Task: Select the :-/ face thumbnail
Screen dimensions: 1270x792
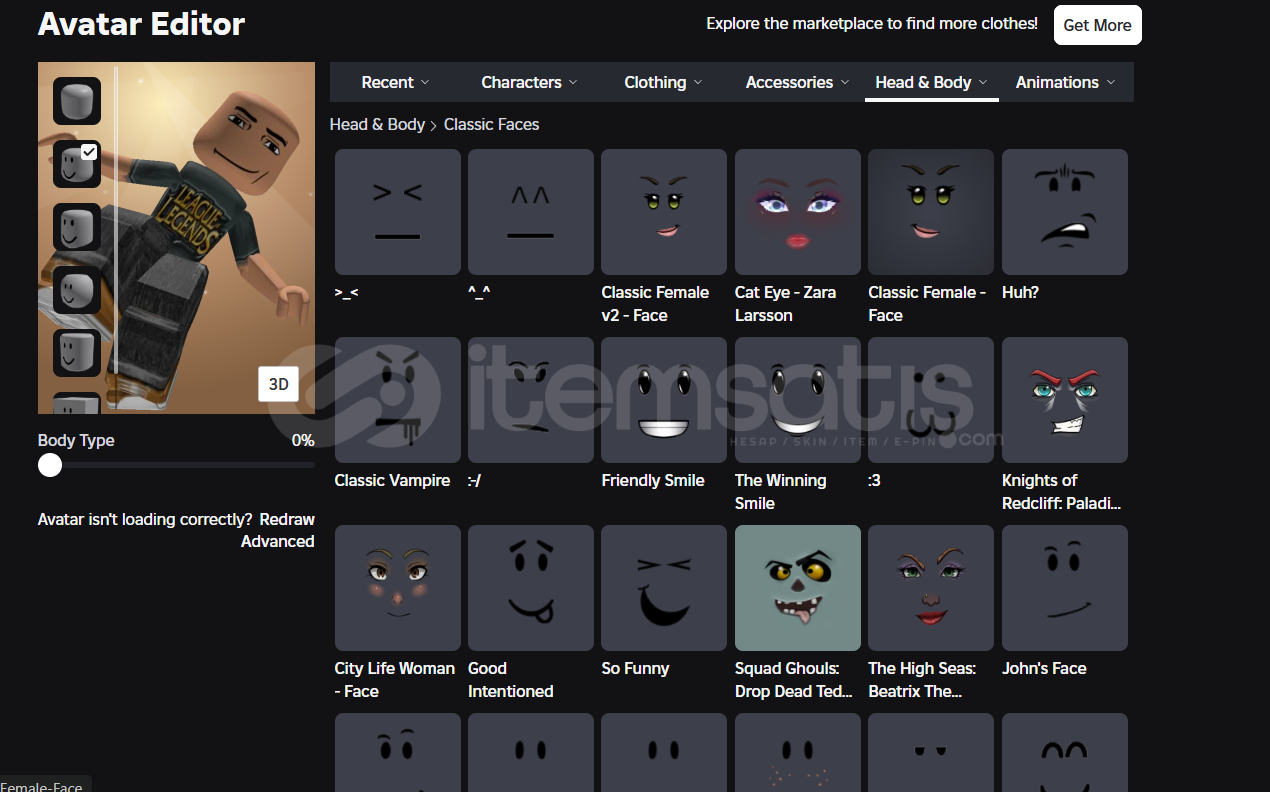Action: [x=531, y=400]
